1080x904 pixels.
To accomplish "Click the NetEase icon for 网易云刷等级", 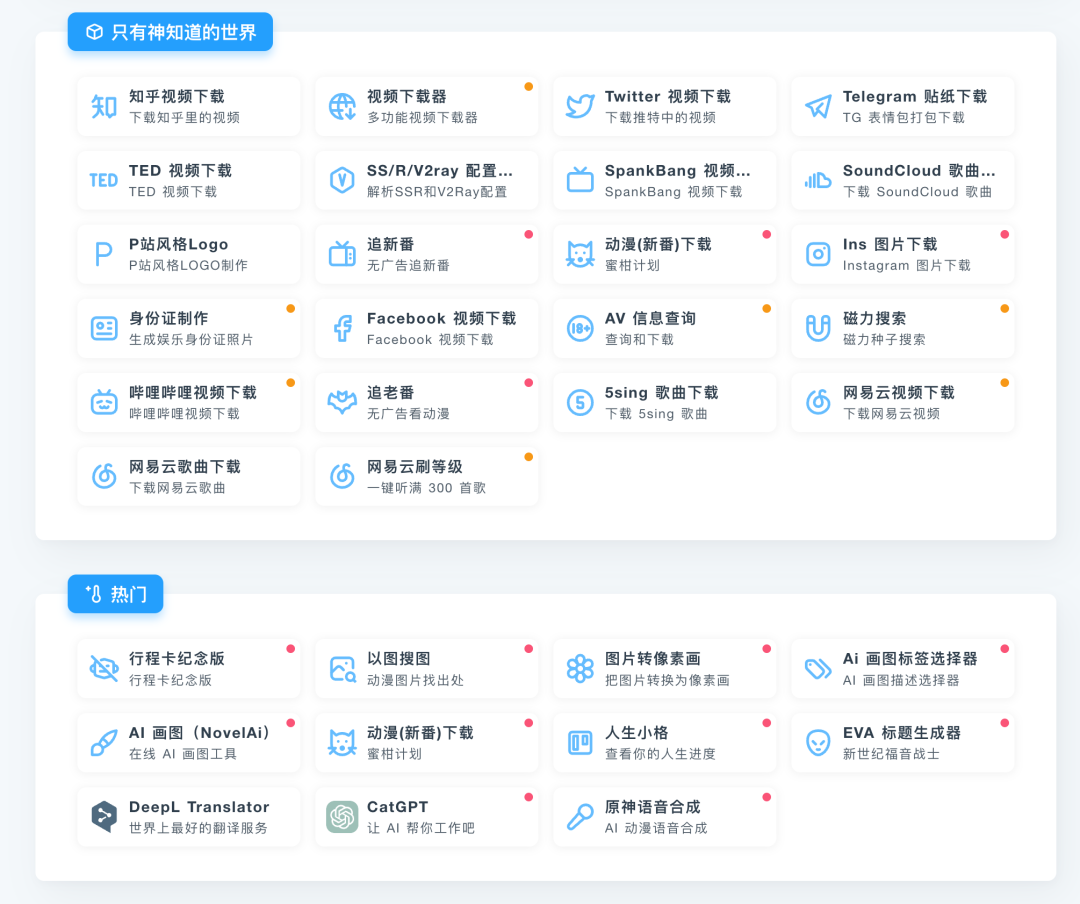I will click(x=342, y=476).
